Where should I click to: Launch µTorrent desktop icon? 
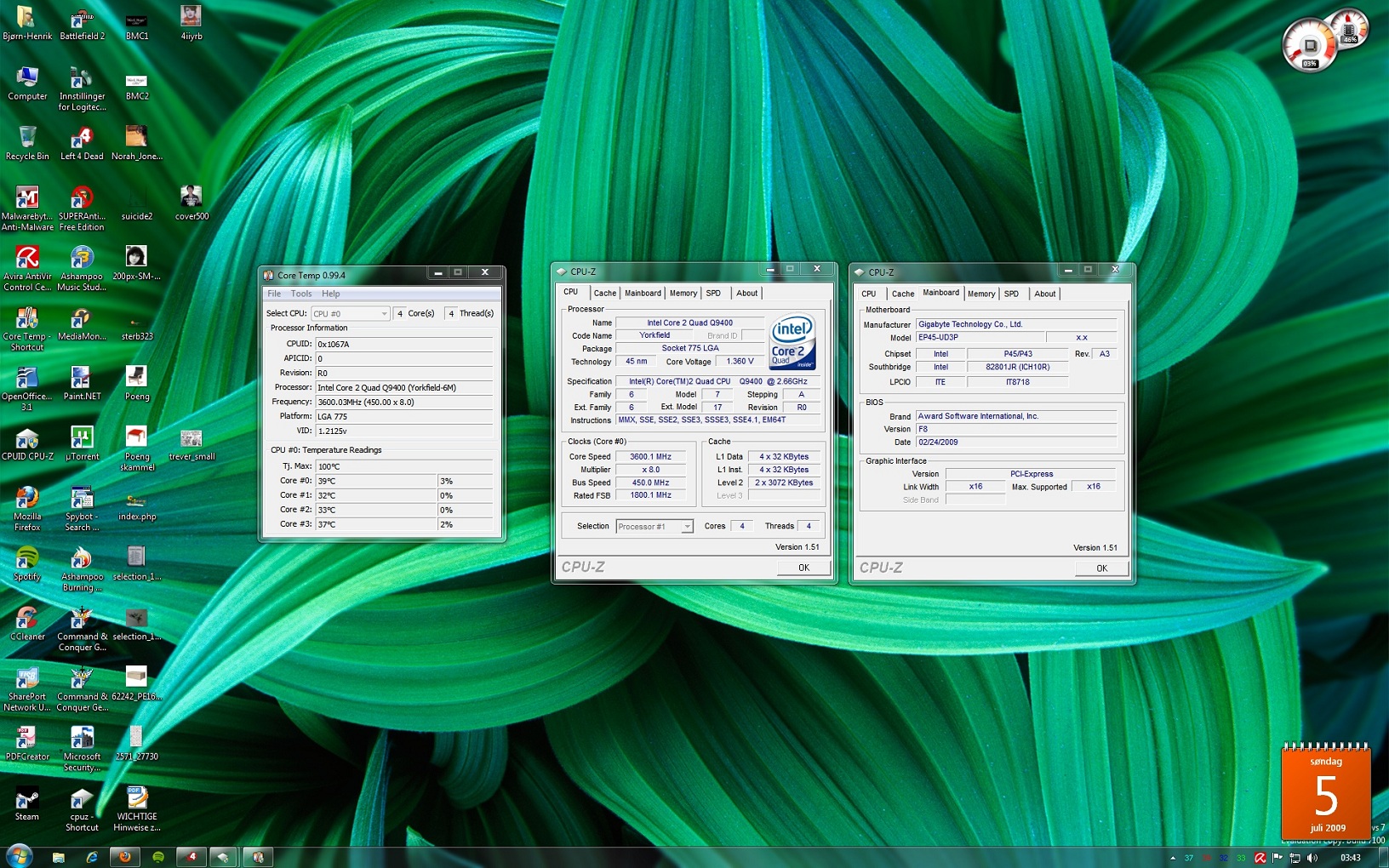pos(82,443)
